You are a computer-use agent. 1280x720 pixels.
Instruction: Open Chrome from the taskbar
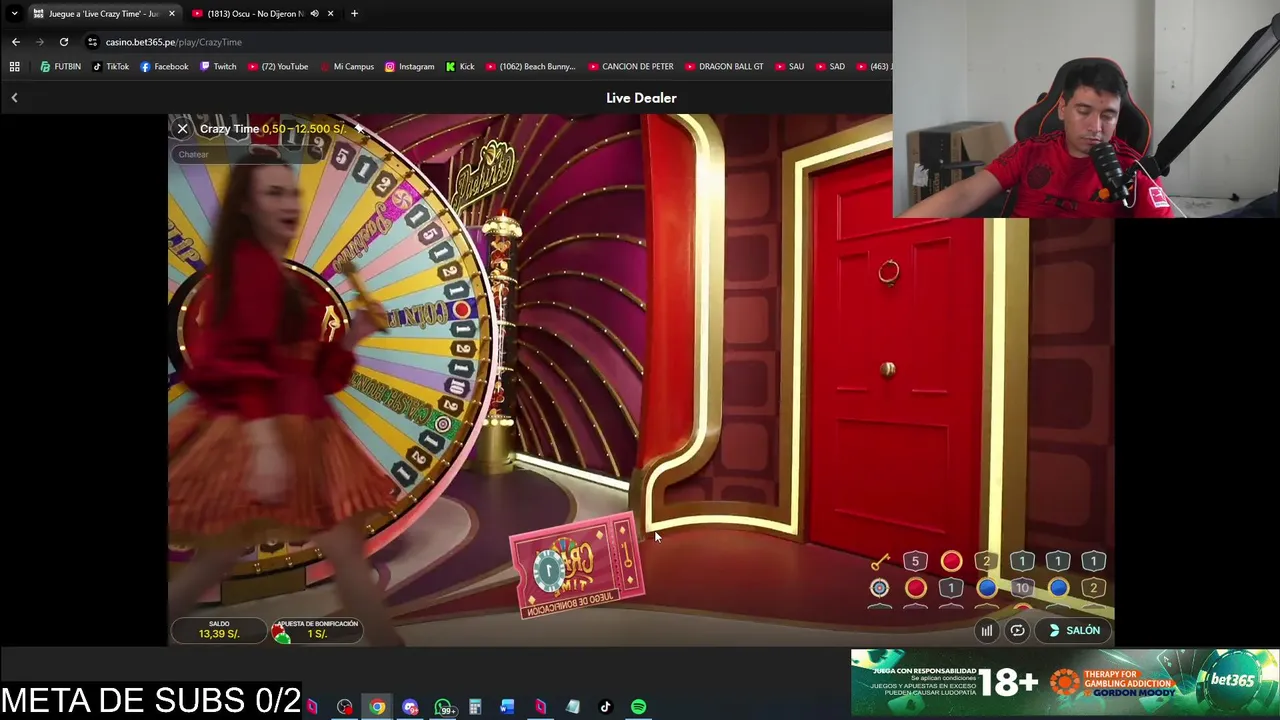(377, 707)
